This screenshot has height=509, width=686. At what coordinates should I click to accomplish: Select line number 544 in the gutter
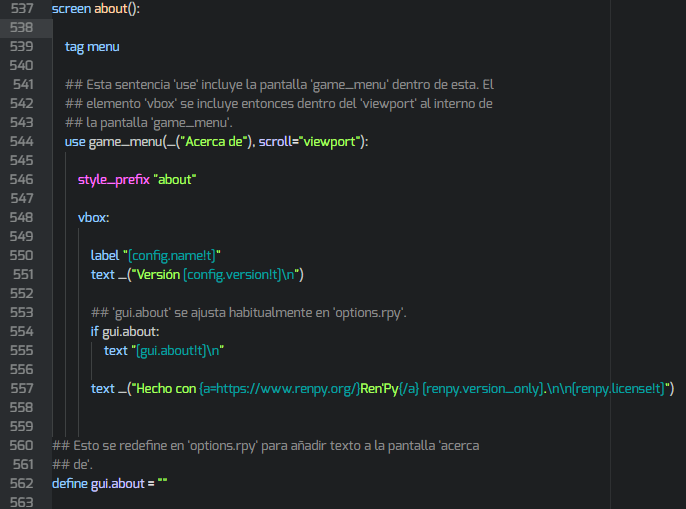click(x=20, y=142)
